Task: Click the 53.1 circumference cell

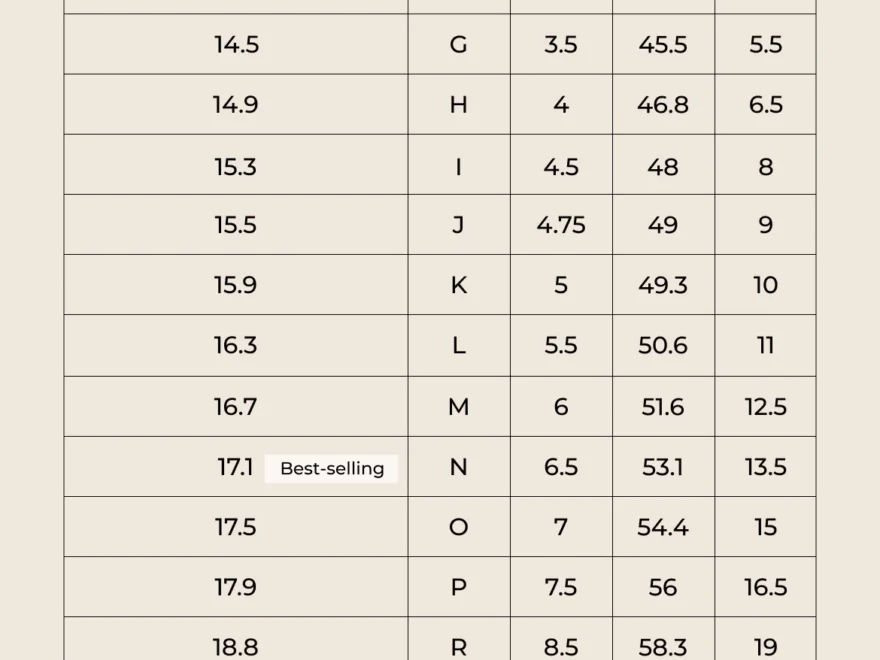Action: coord(663,467)
